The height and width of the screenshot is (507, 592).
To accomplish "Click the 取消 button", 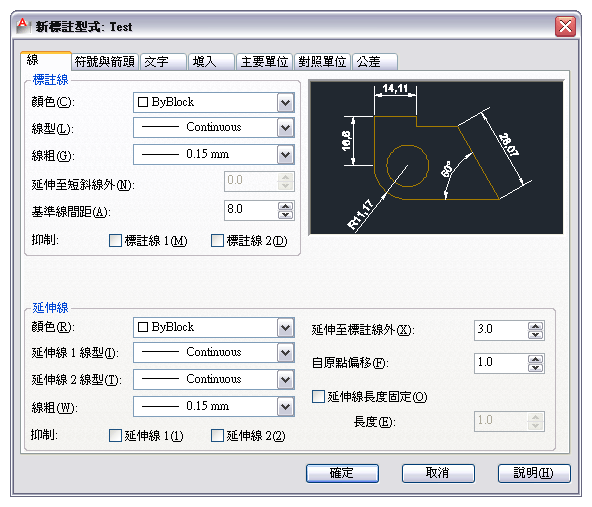I will (438, 473).
